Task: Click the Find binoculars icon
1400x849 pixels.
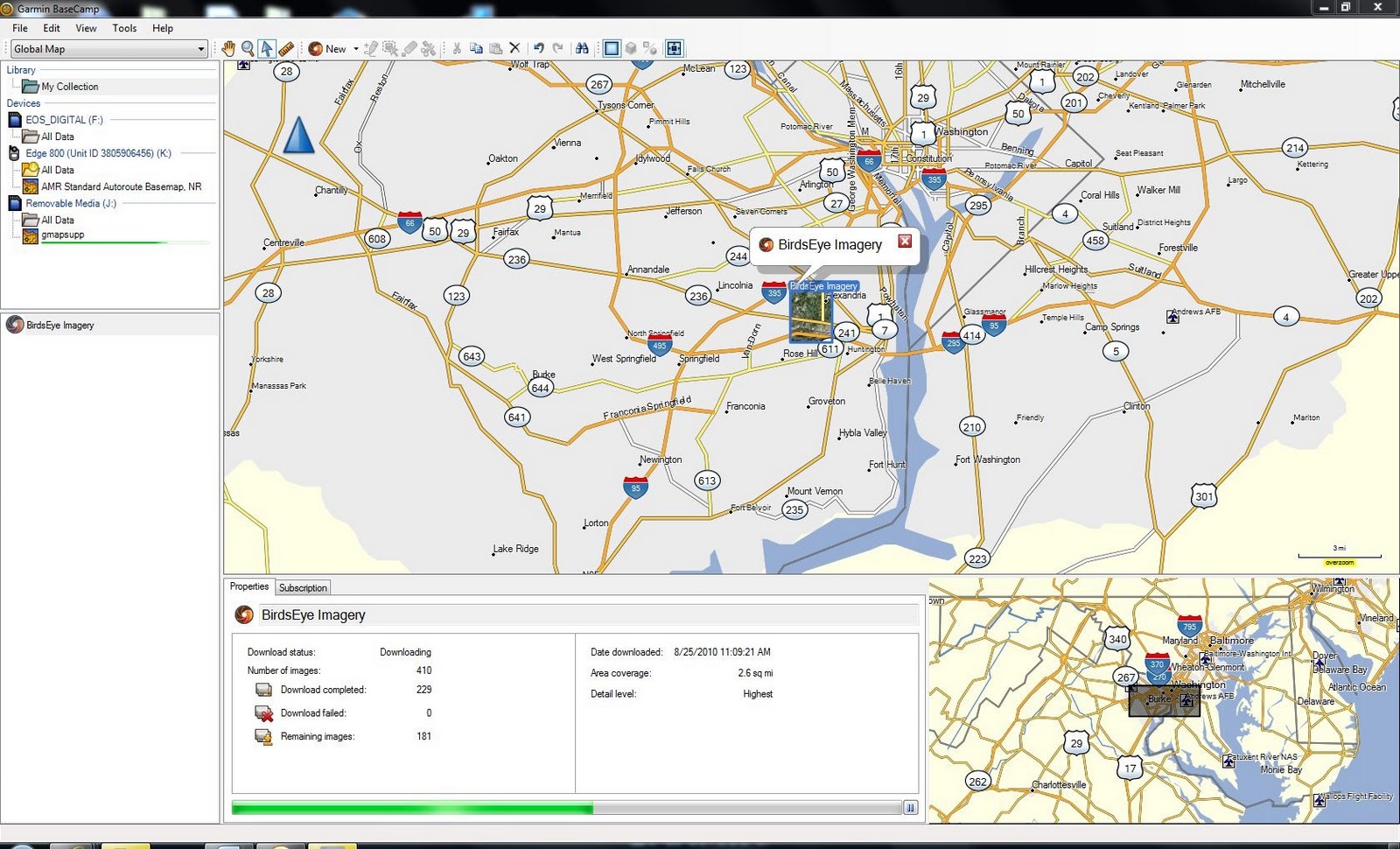Action: (582, 48)
